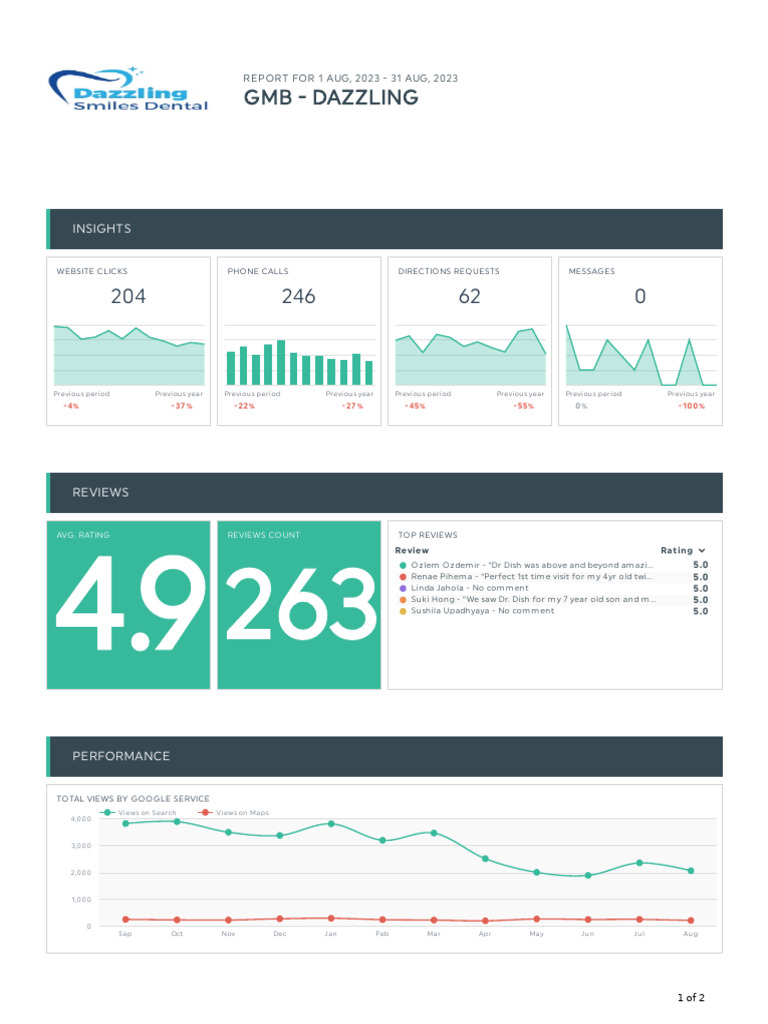
Task: Open the Renae Pihema review row
Action: (552, 577)
